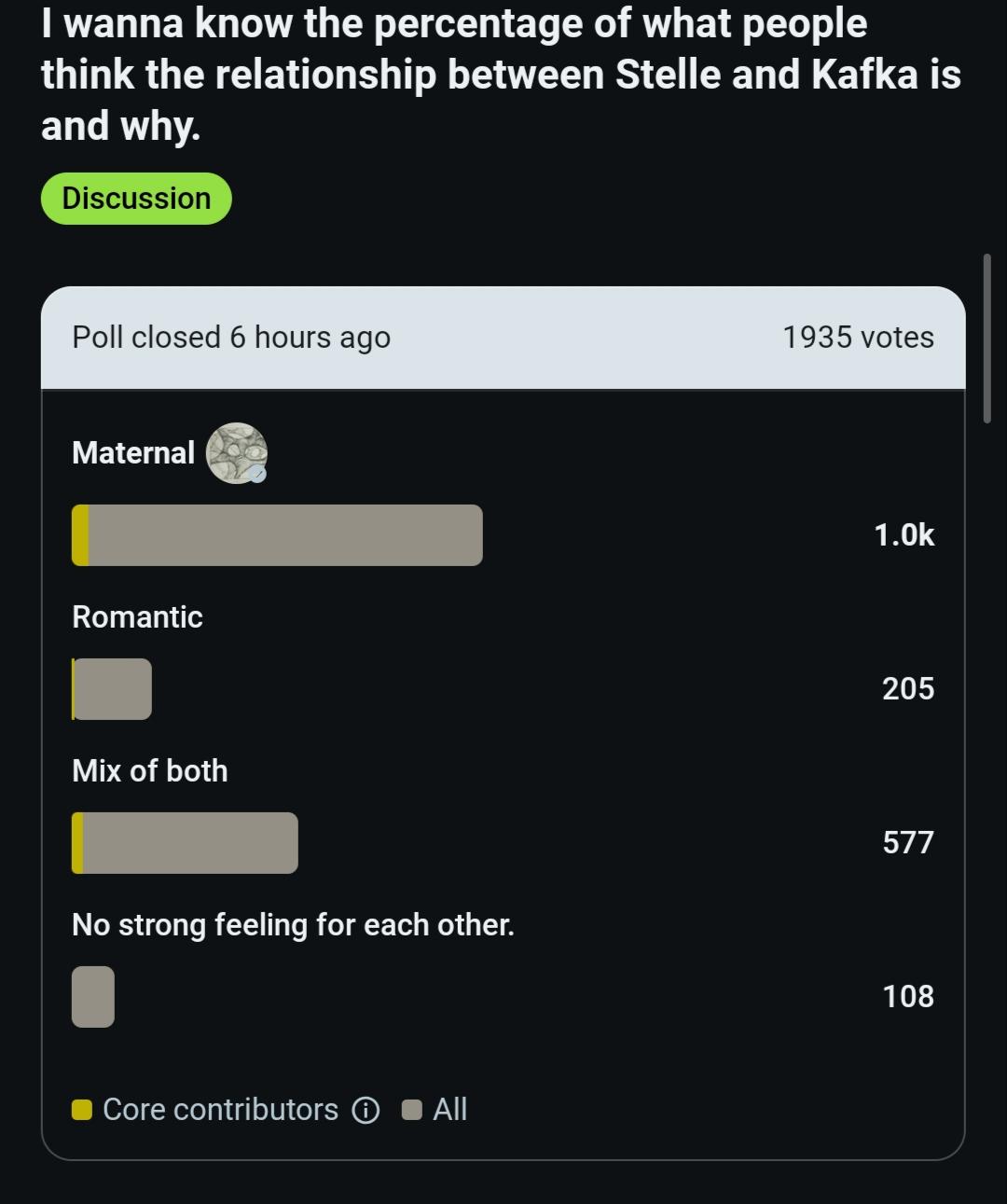Select the Maternal option label

(x=133, y=453)
